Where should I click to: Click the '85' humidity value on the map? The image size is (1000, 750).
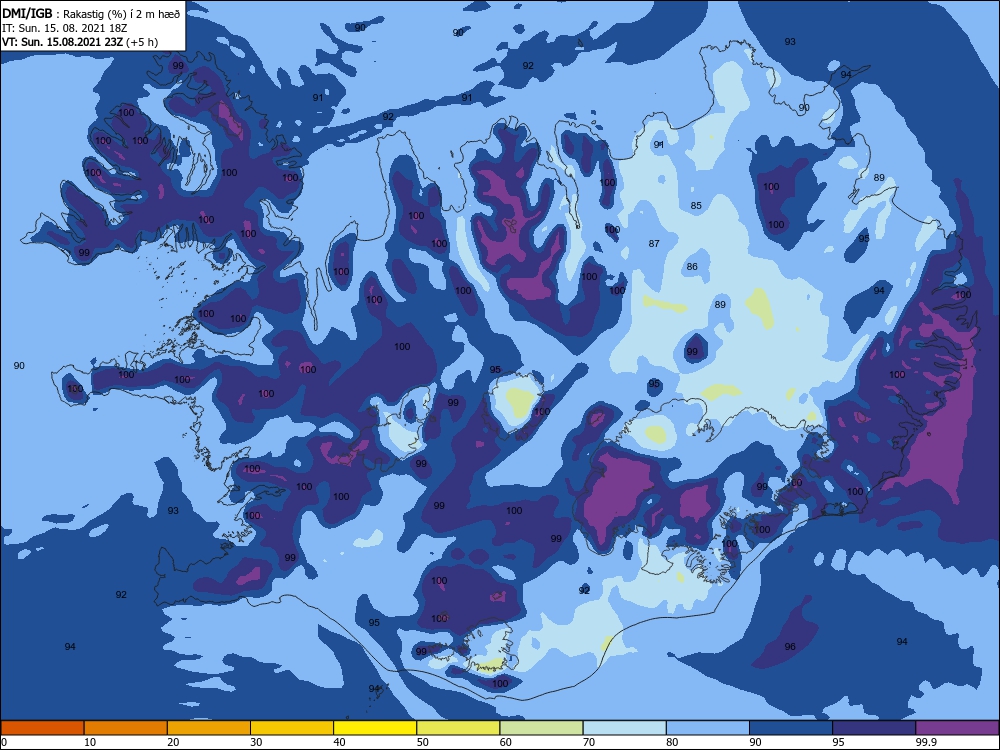pos(696,205)
